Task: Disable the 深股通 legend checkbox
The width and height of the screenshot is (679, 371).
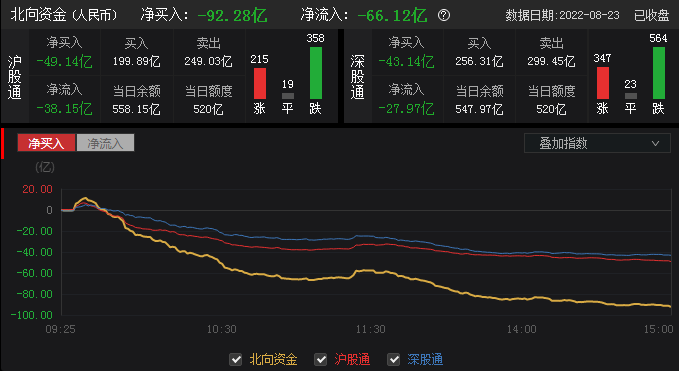Action: [393, 359]
